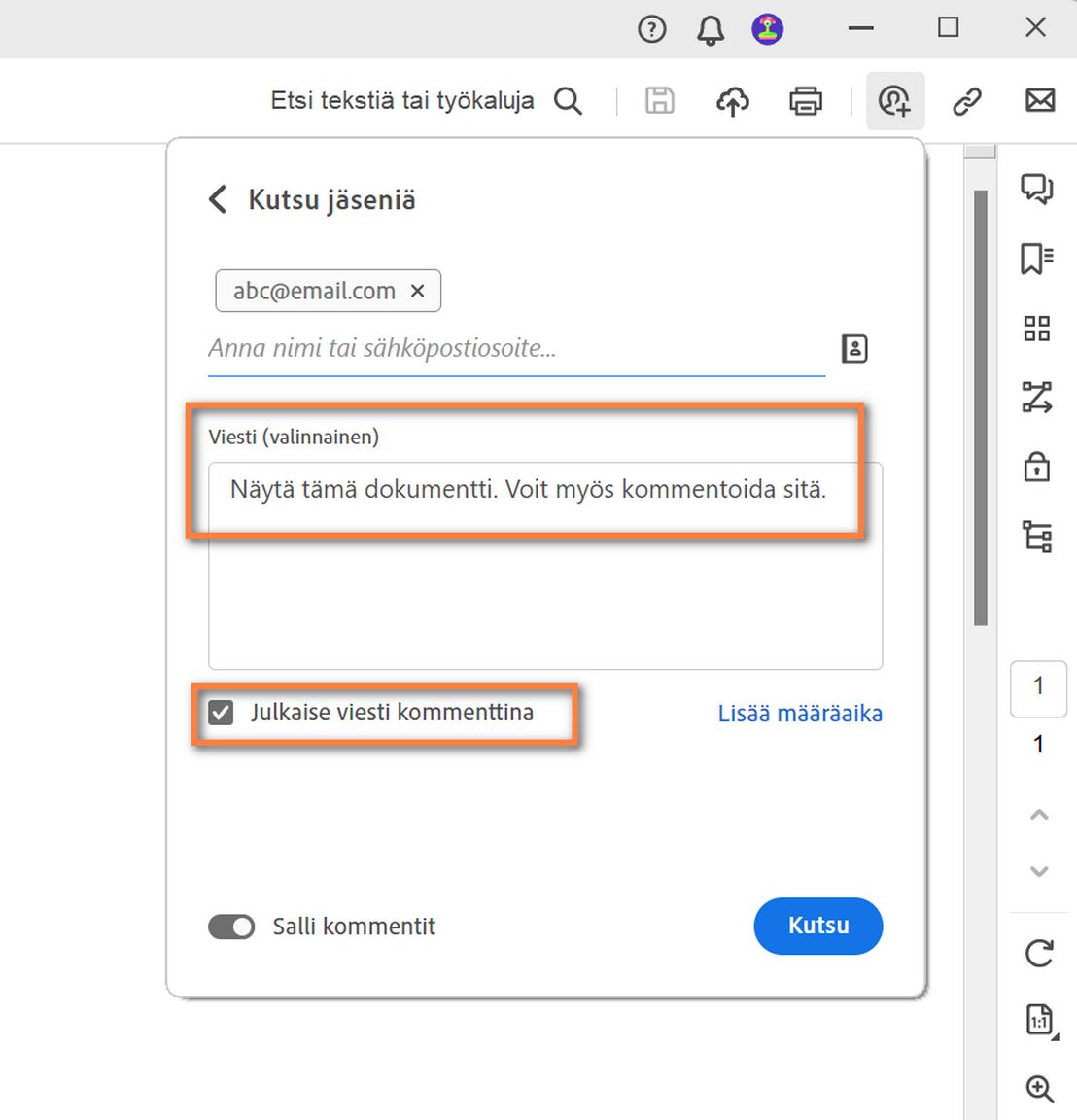The height and width of the screenshot is (1120, 1077).
Task: Upload the document to cloud storage
Action: pyautogui.click(x=732, y=100)
